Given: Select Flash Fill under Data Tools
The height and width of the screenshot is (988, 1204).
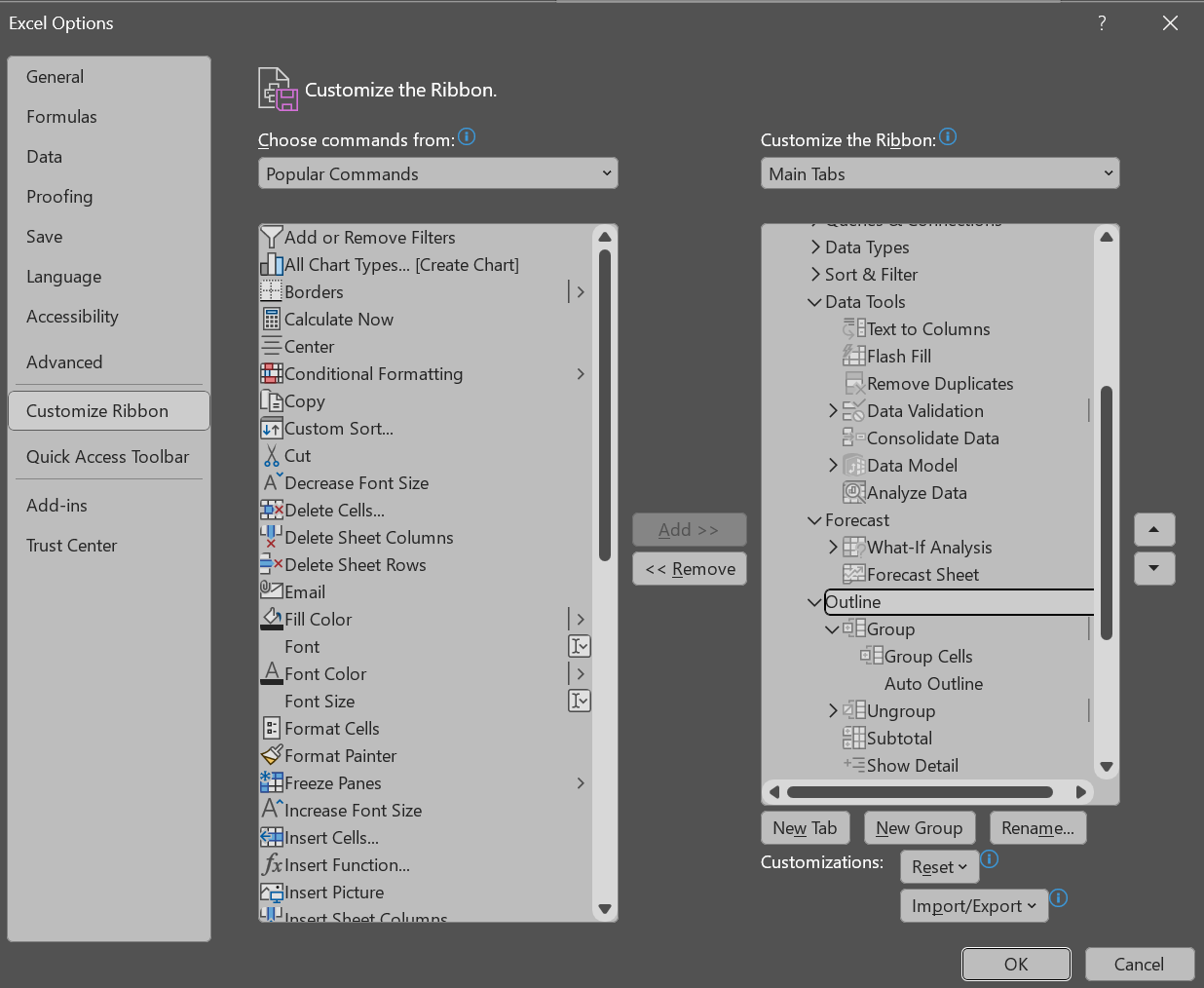Looking at the screenshot, I should click(x=897, y=356).
